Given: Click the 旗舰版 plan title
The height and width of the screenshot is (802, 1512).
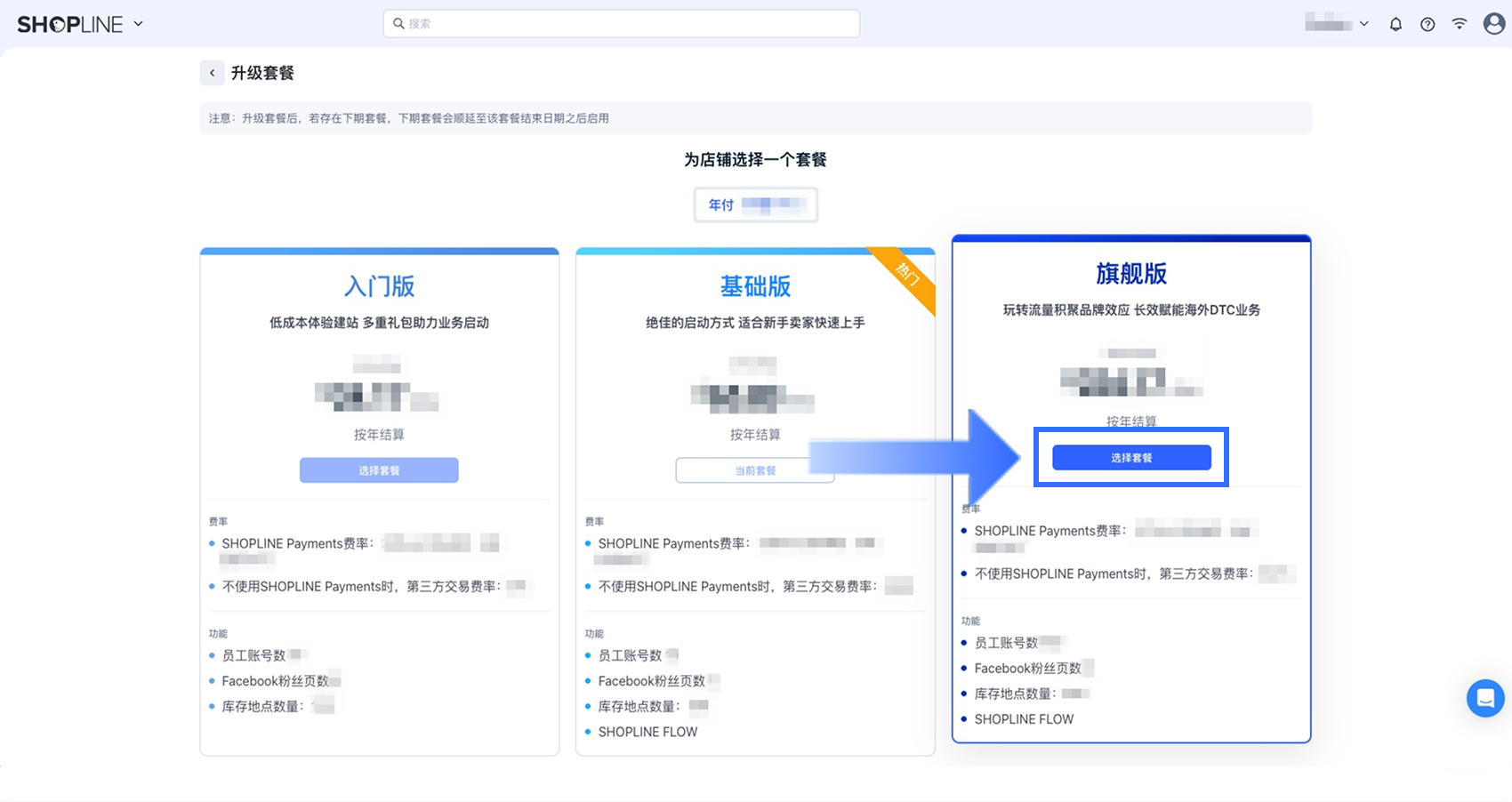Looking at the screenshot, I should point(1131,274).
